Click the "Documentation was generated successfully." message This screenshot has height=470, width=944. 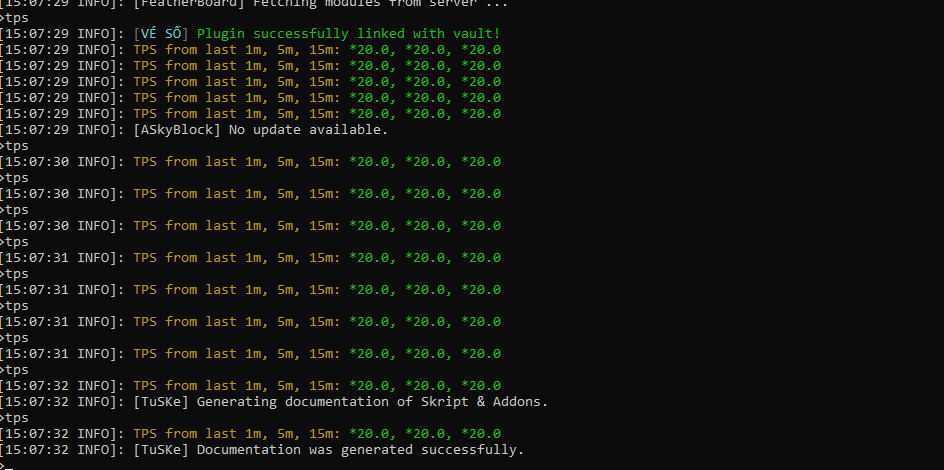360,450
